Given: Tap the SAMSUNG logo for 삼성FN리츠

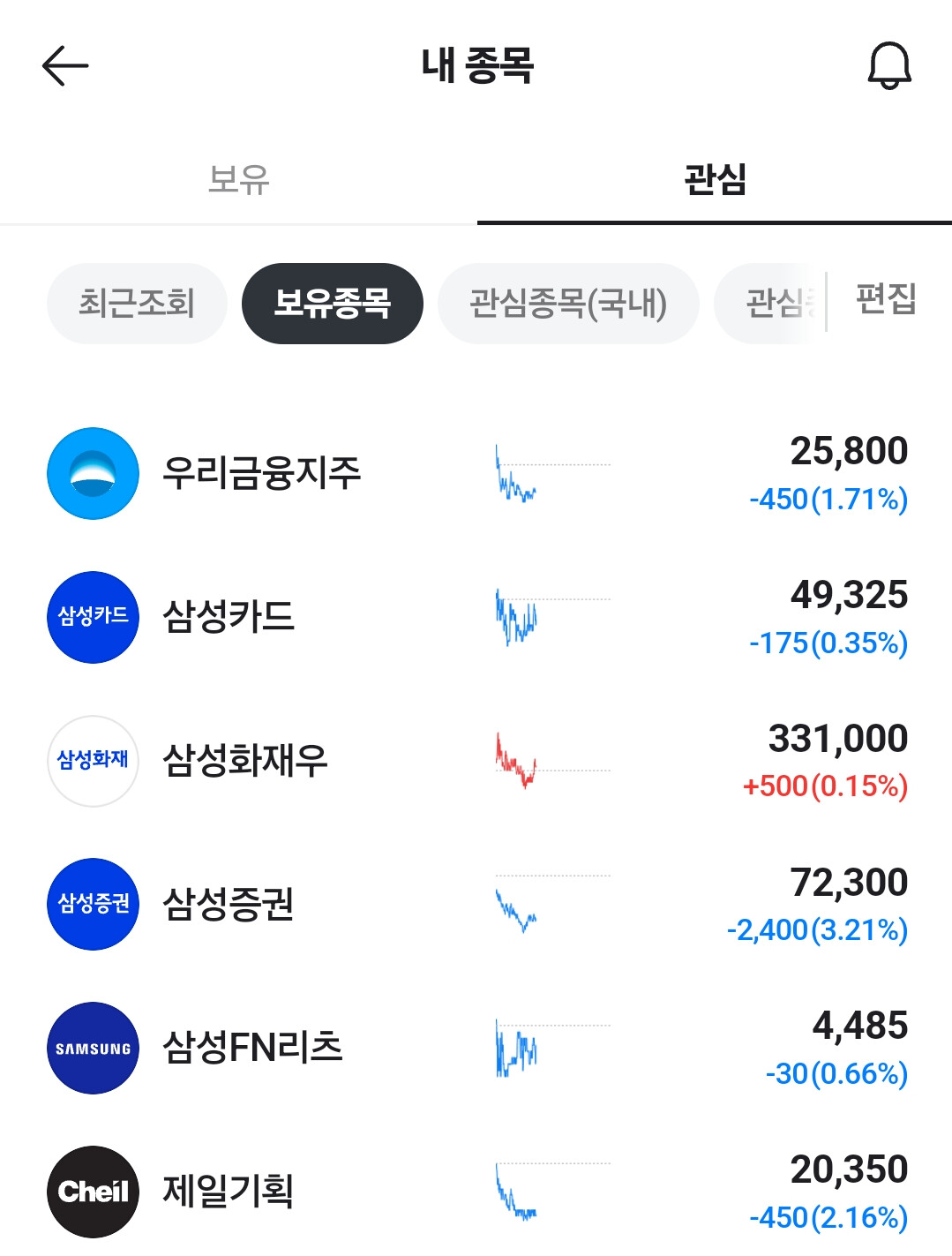Looking at the screenshot, I should click(x=93, y=1048).
